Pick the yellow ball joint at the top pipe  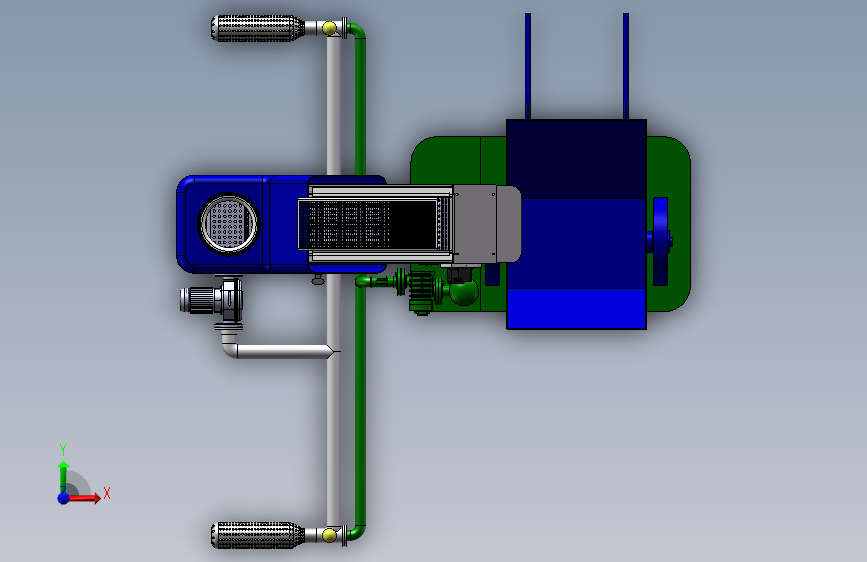coord(329,28)
